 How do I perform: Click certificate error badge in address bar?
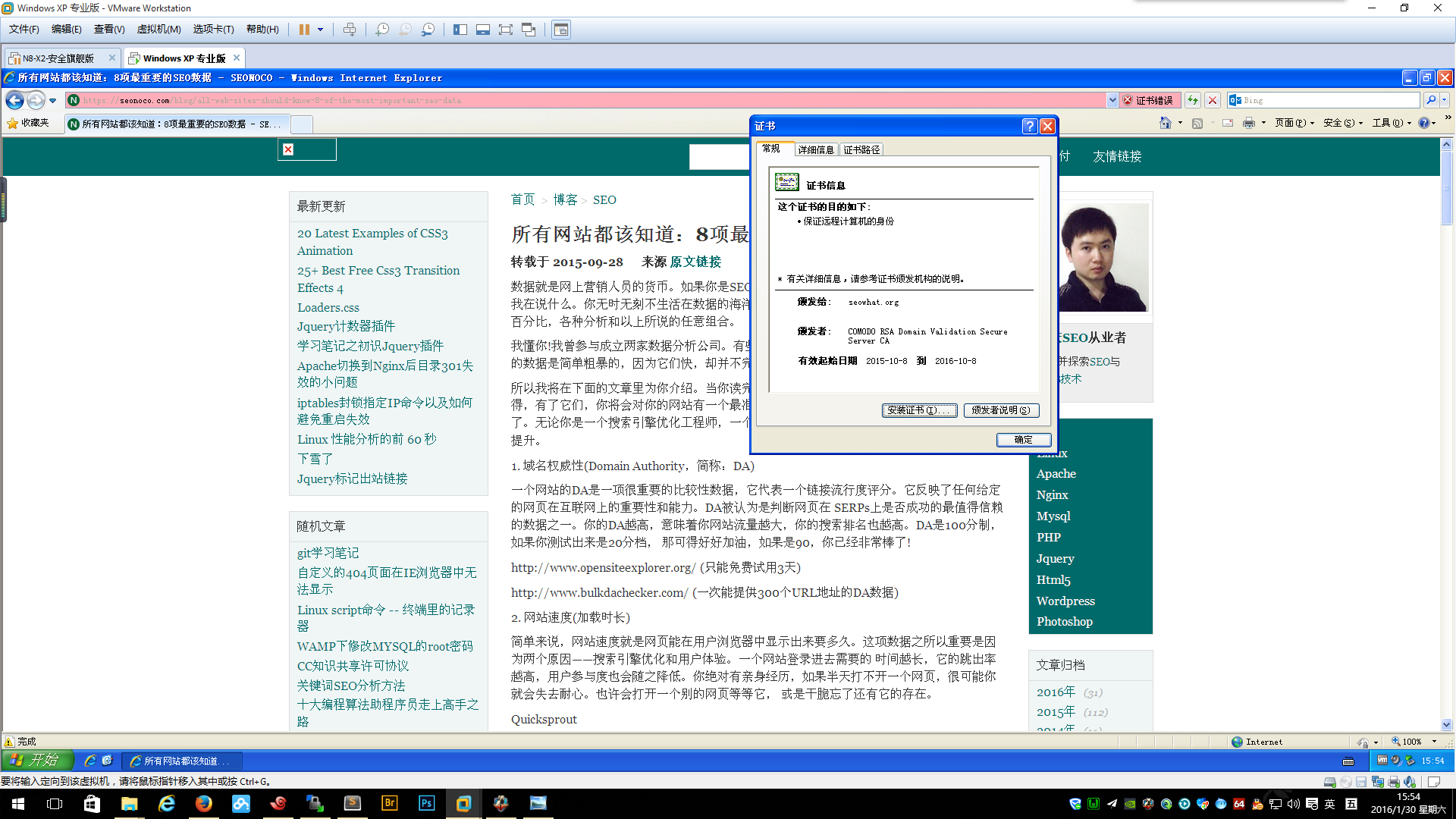pos(1148,100)
